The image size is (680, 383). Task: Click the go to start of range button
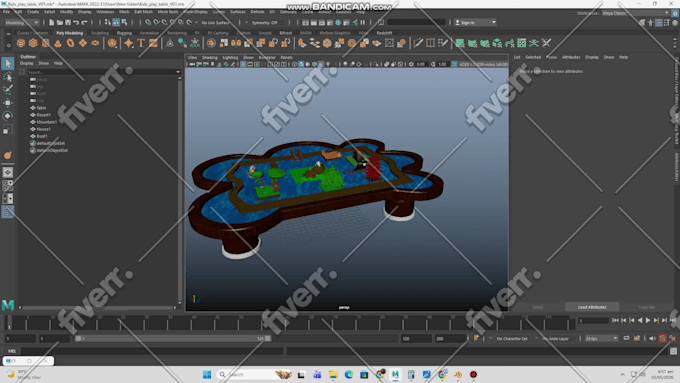point(615,320)
